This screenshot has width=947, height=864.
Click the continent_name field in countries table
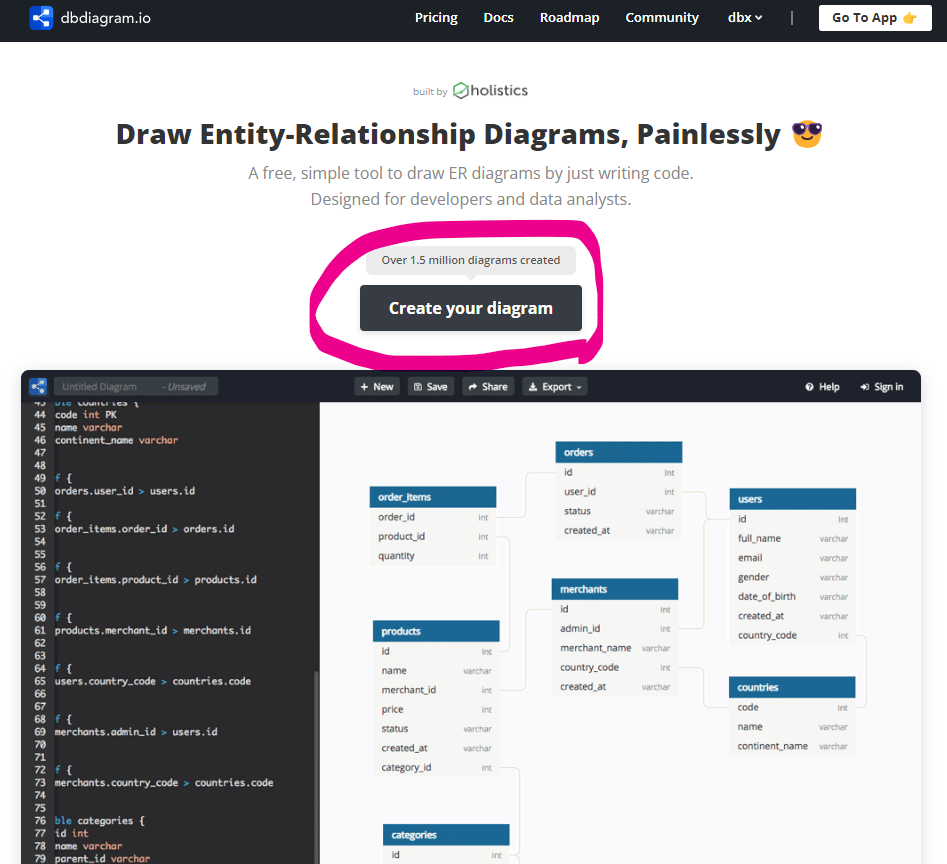point(792,746)
